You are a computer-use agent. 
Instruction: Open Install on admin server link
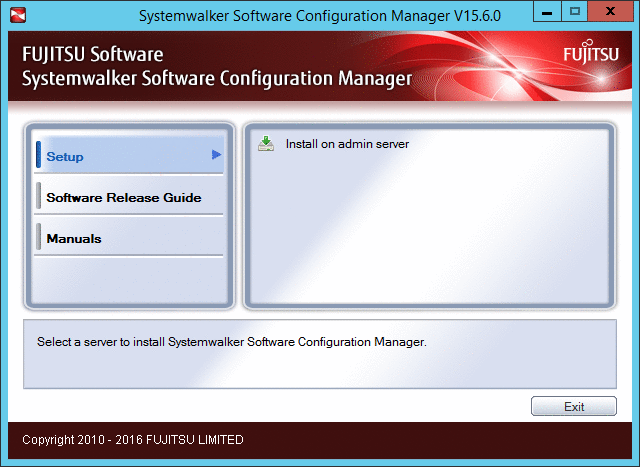[x=347, y=144]
